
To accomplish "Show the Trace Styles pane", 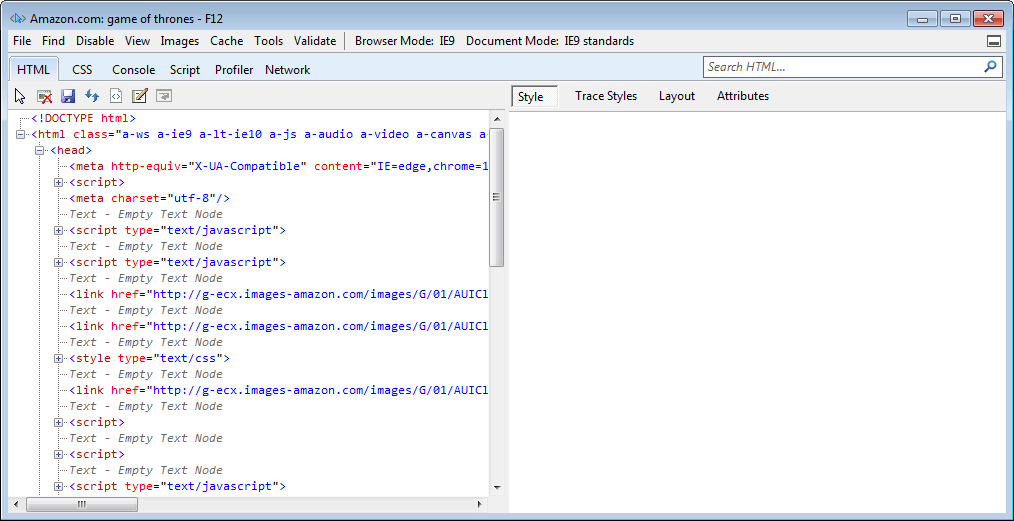I will (x=606, y=96).
